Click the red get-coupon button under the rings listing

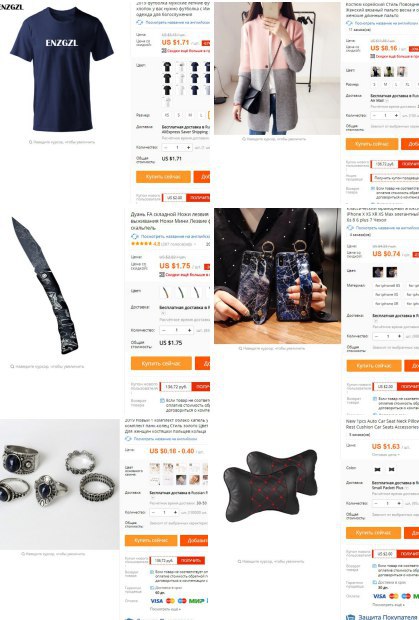(191, 560)
